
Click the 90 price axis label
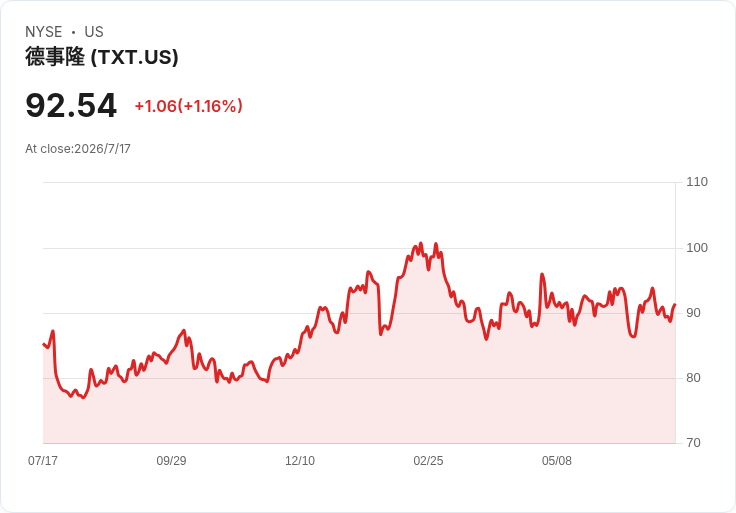point(693,313)
